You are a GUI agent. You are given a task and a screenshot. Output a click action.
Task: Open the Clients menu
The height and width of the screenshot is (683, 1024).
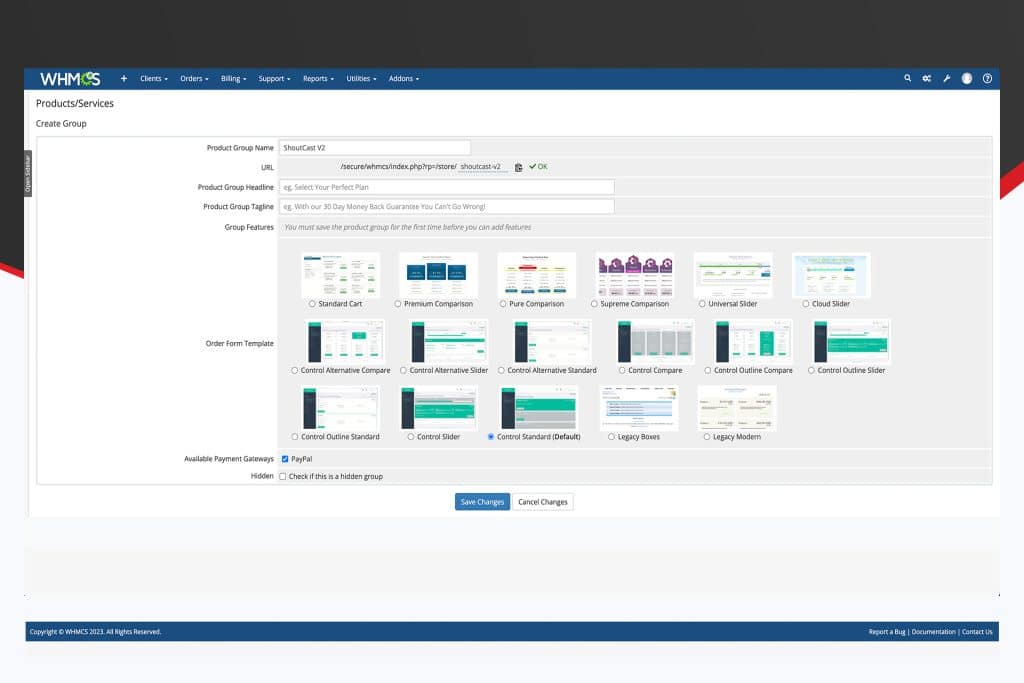153,78
